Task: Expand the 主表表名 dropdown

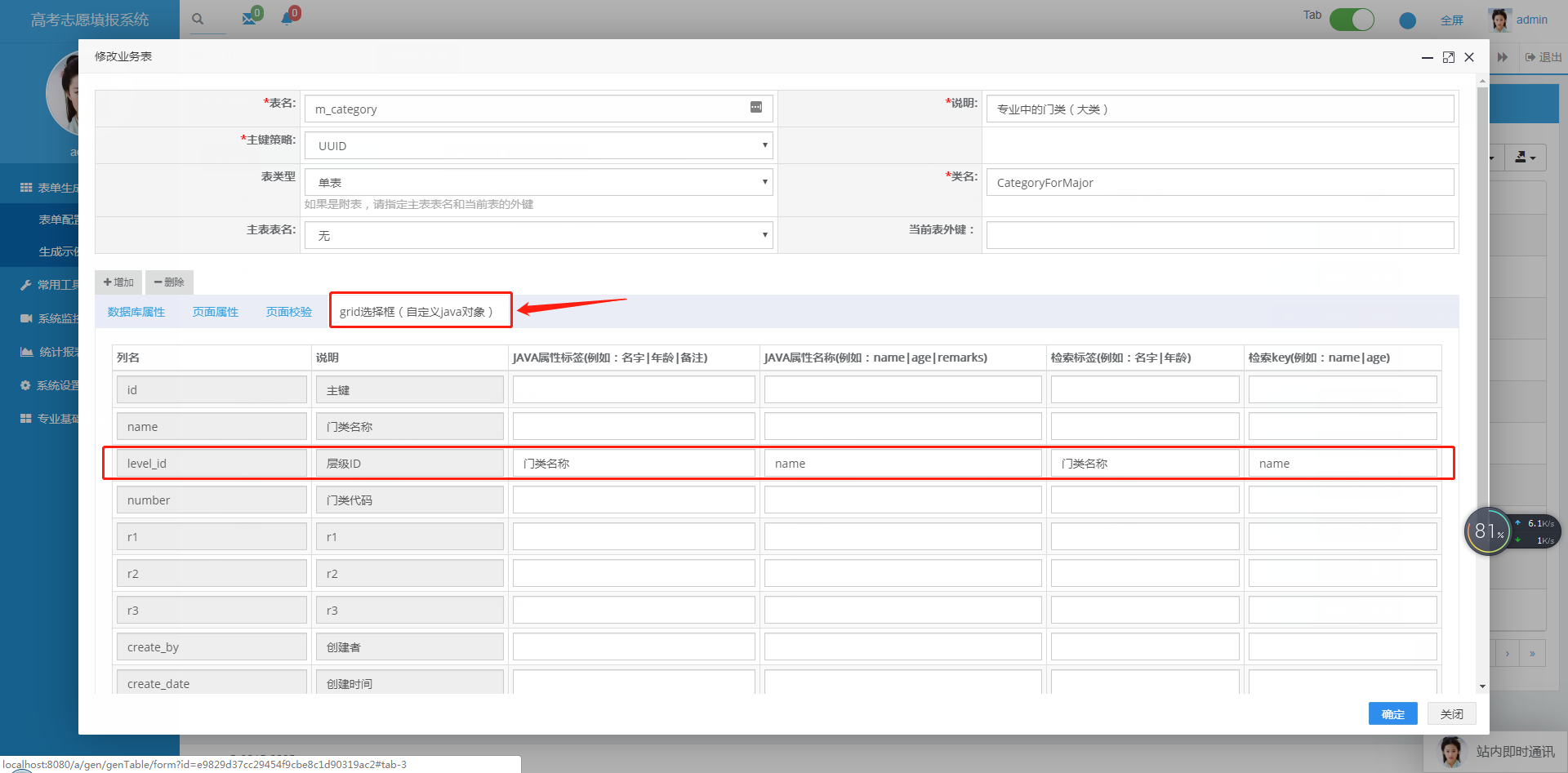Action: click(539, 235)
